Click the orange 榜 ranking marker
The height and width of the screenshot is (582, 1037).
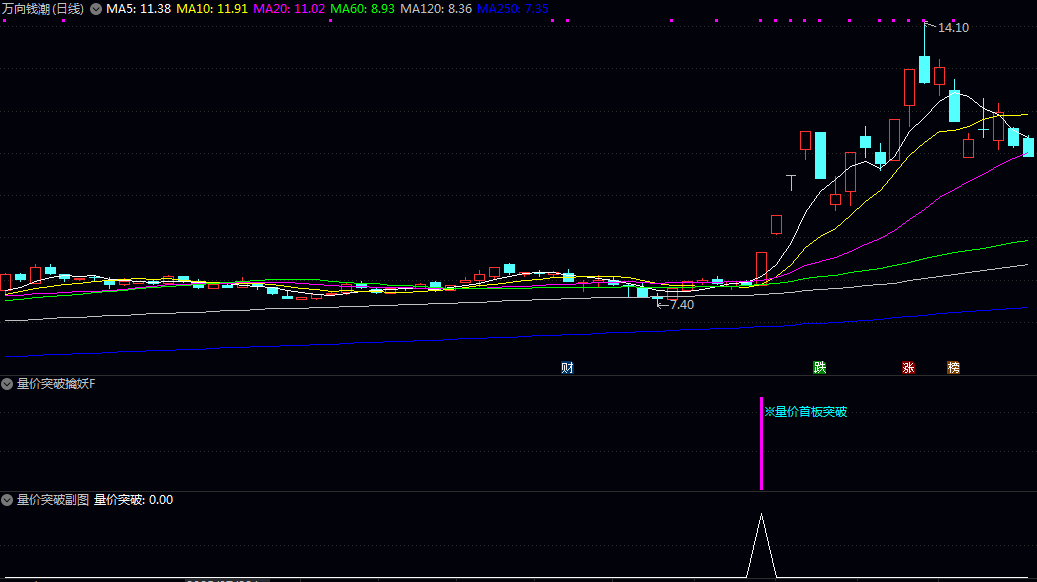click(x=953, y=367)
